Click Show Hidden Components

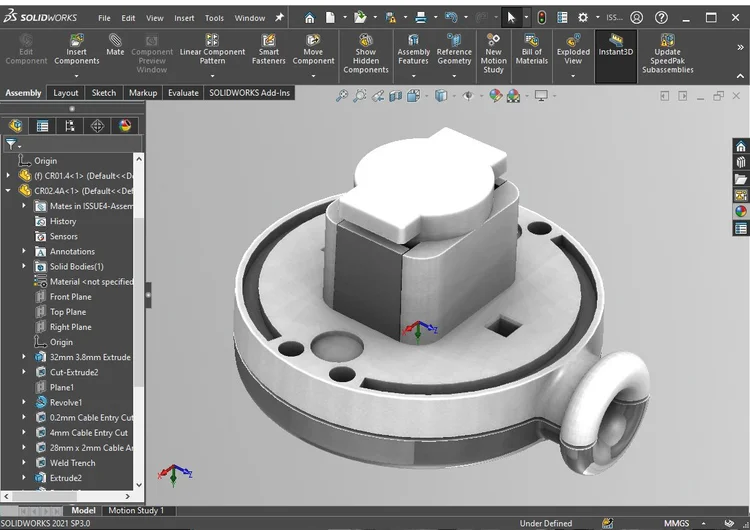pyautogui.click(x=366, y=54)
